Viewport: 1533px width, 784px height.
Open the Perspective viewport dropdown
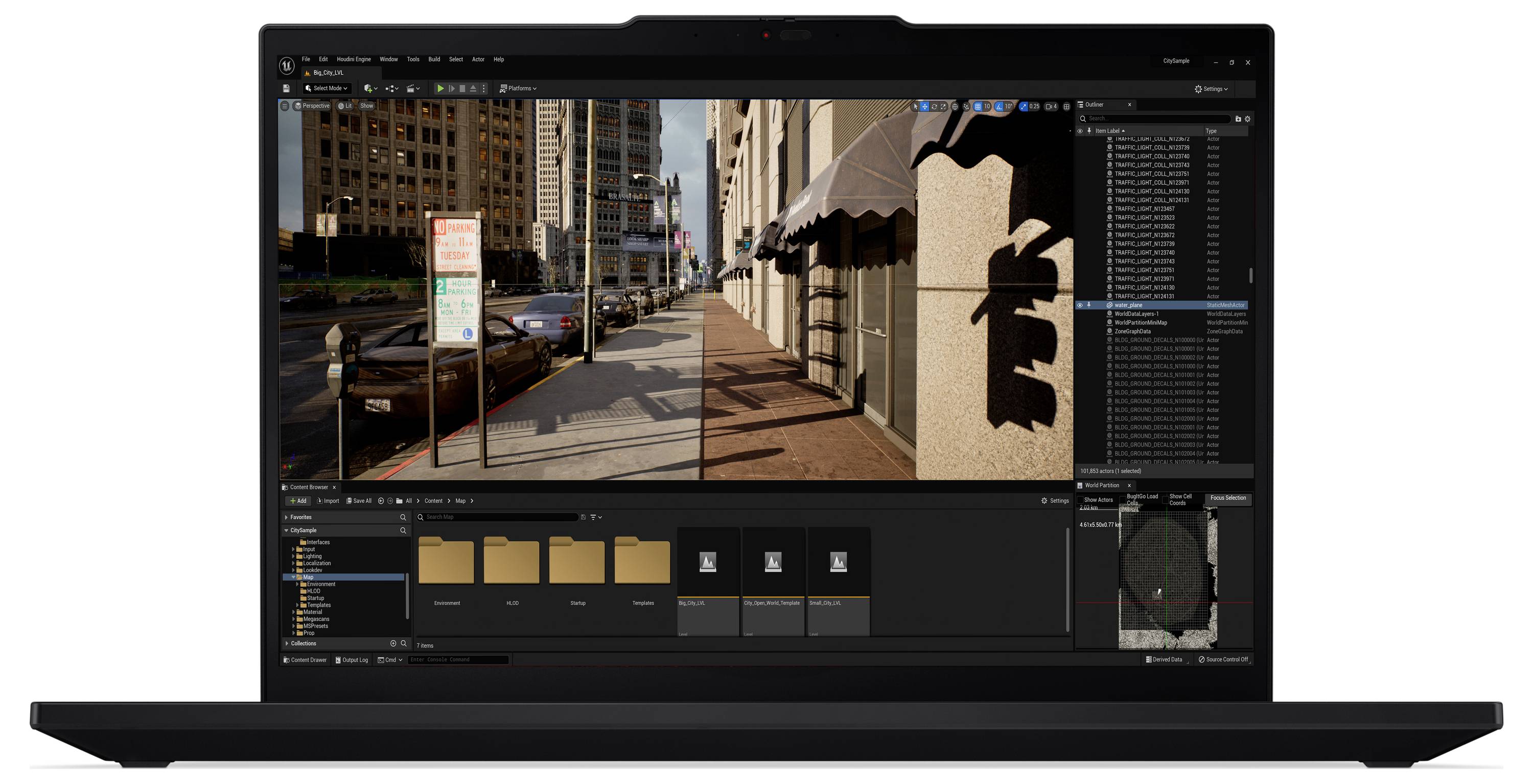312,106
